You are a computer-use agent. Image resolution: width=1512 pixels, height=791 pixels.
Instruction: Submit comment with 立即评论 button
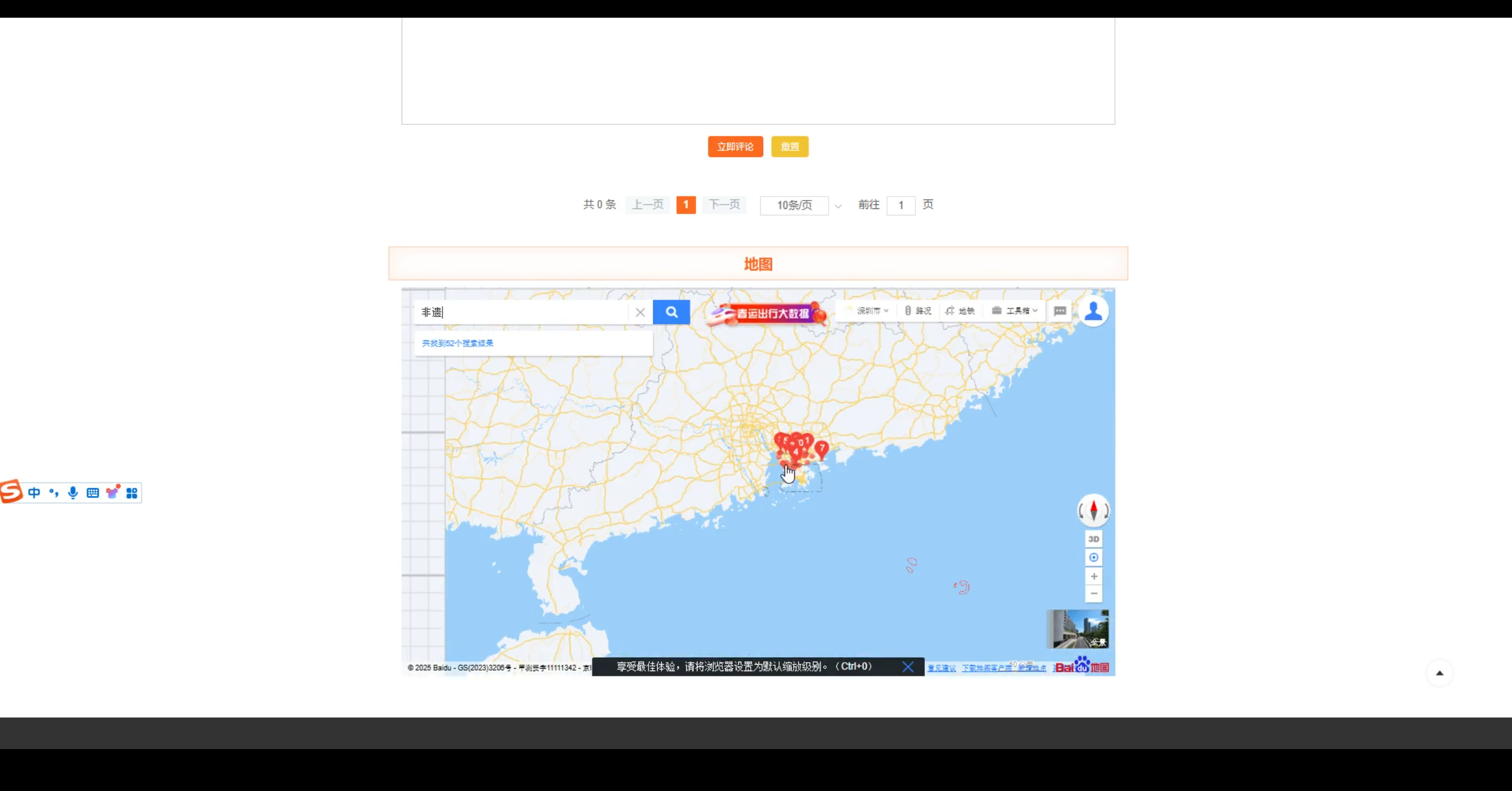pyautogui.click(x=735, y=146)
